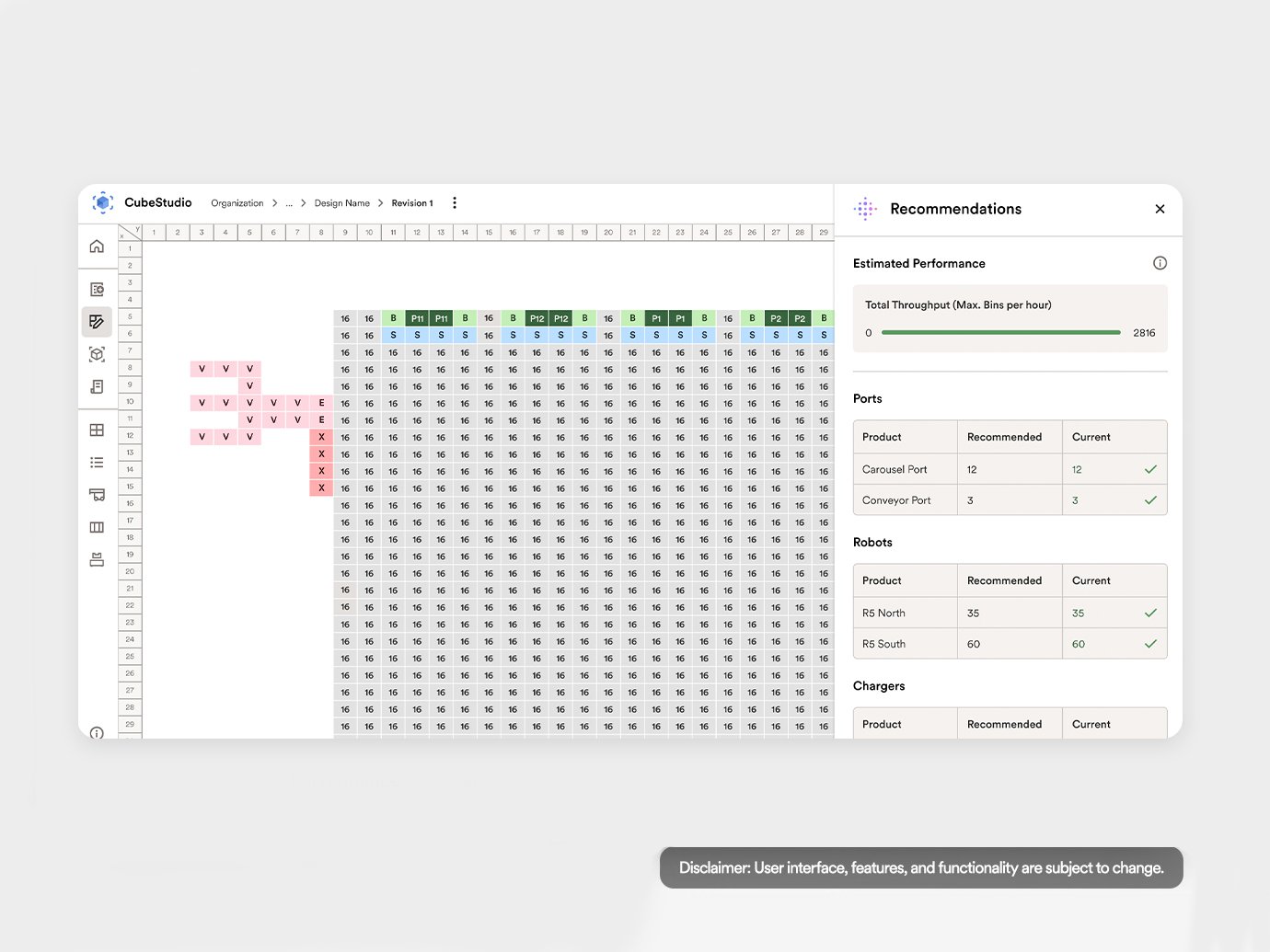Viewport: 1270px width, 952px height.
Task: Select row header 15 in the ruler
Action: click(130, 487)
